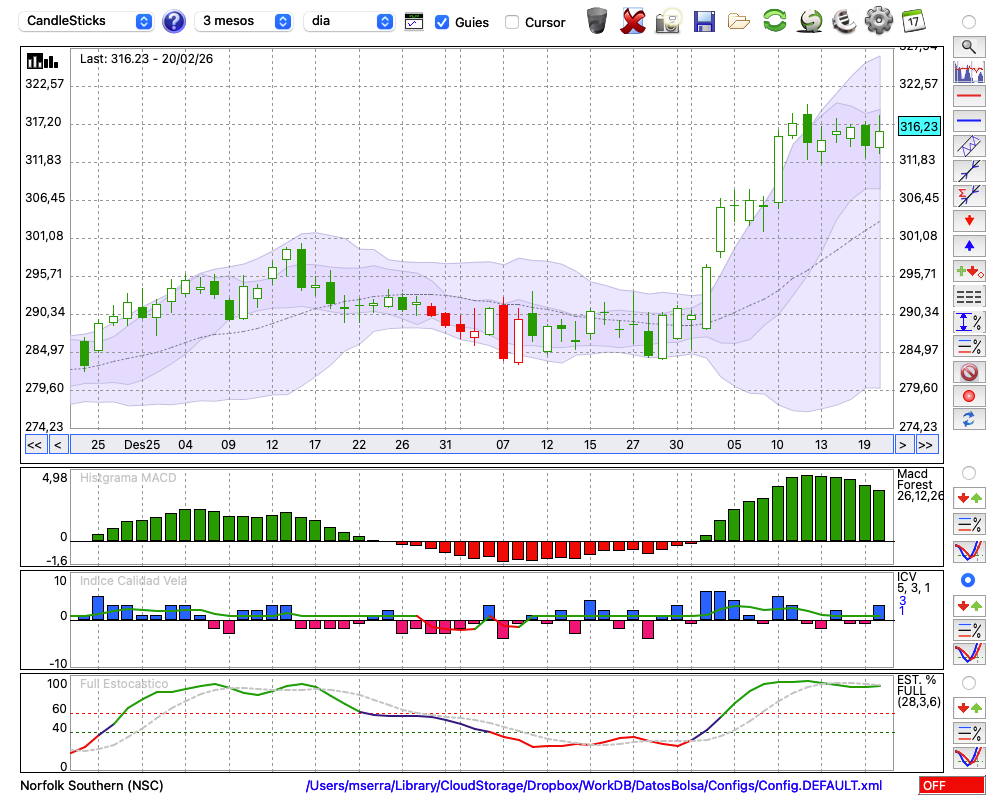The image size is (1000, 800).
Task: Click the magnifying glass zoom tool
Action: point(968,46)
